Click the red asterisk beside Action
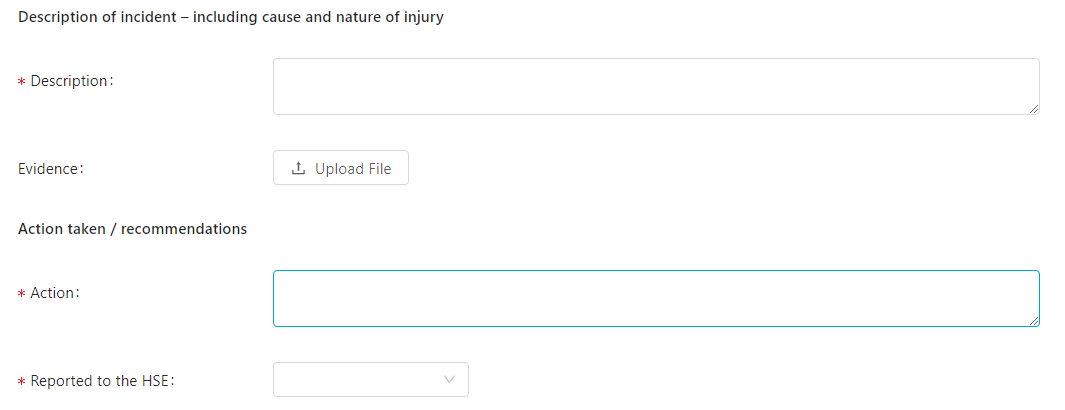1065x410 pixels. (21, 293)
